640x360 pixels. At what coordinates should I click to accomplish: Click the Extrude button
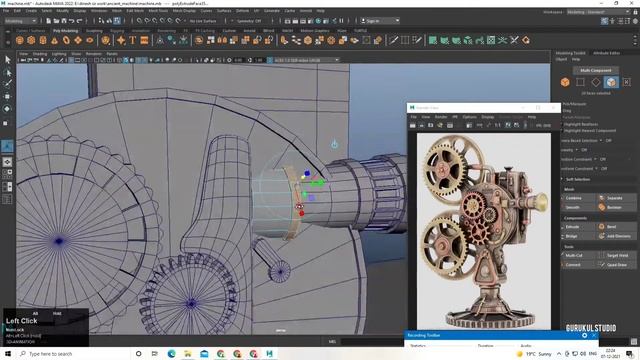click(x=578, y=227)
